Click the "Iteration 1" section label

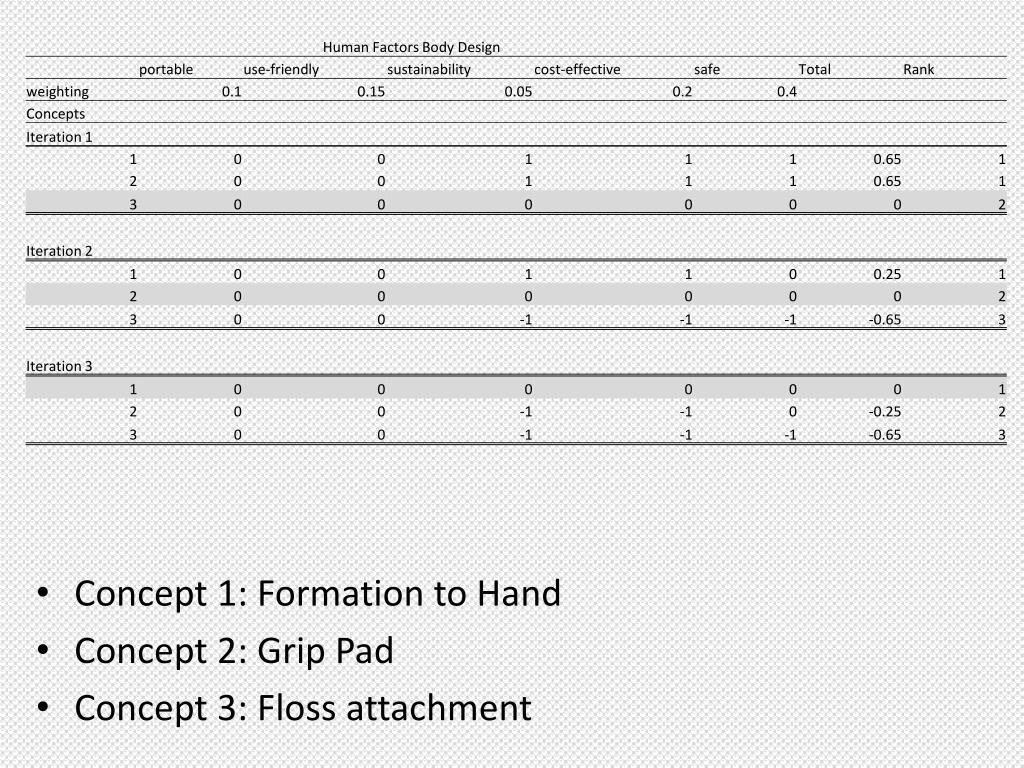[59, 137]
